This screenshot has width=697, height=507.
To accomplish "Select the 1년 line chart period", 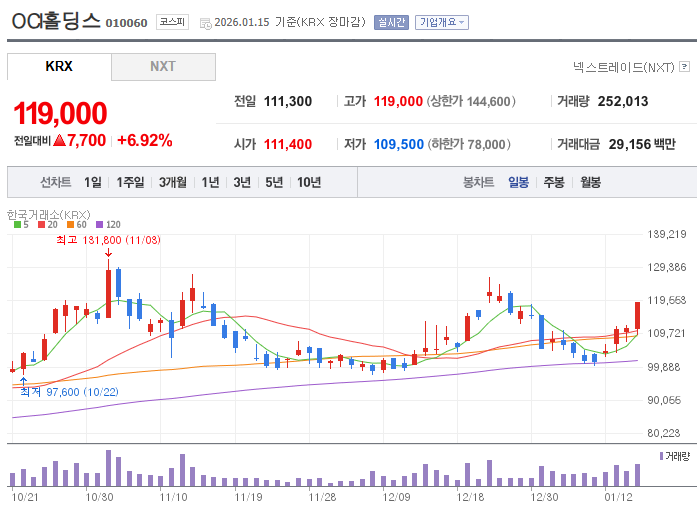I will coord(210,182).
